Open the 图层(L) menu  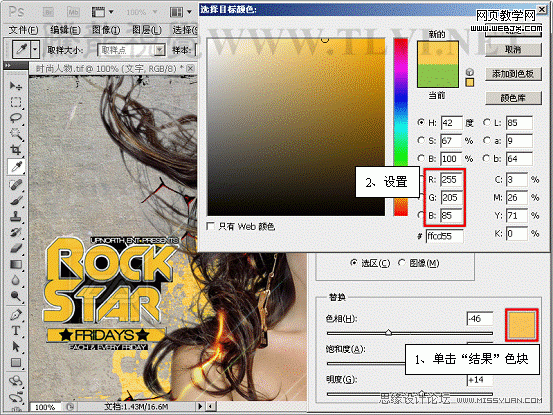(147, 30)
